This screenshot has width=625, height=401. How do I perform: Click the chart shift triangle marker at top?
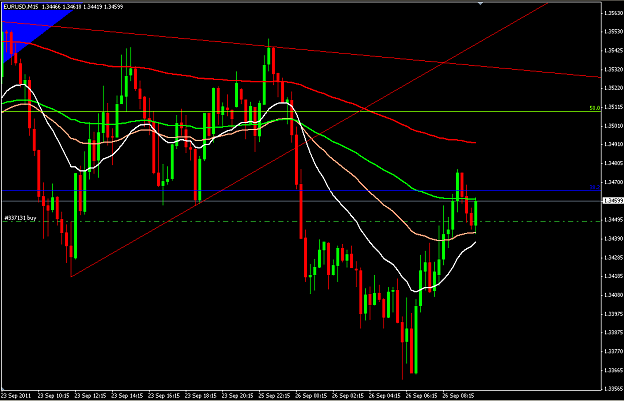click(x=480, y=3)
